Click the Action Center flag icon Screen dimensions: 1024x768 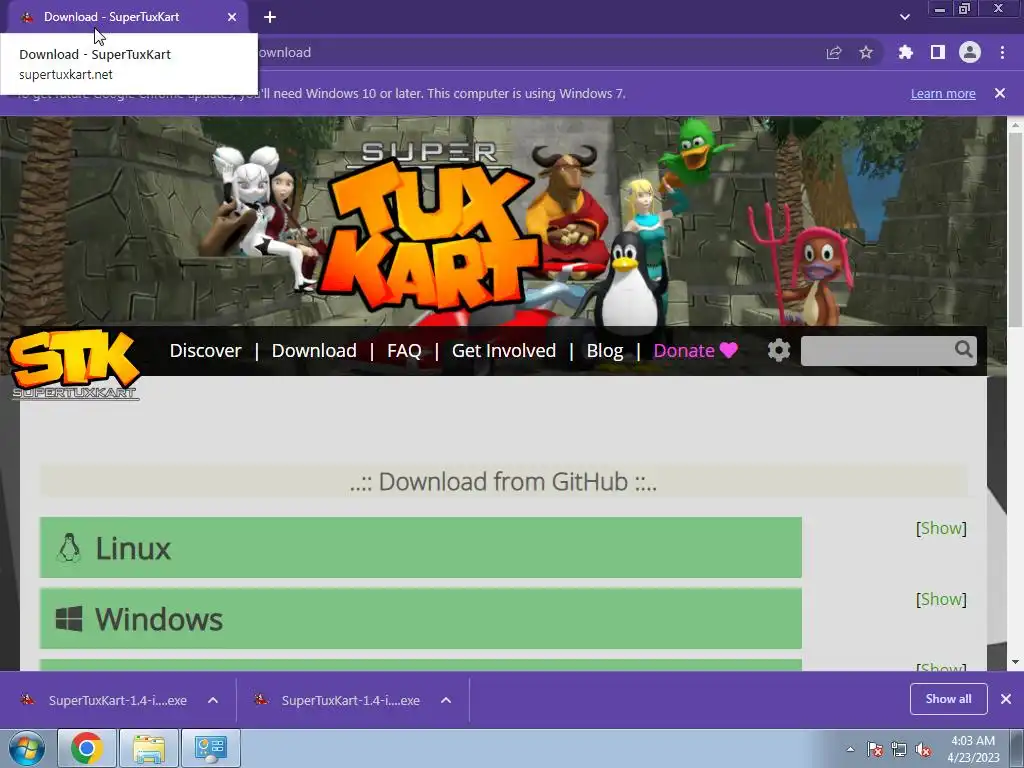pyautogui.click(x=875, y=749)
